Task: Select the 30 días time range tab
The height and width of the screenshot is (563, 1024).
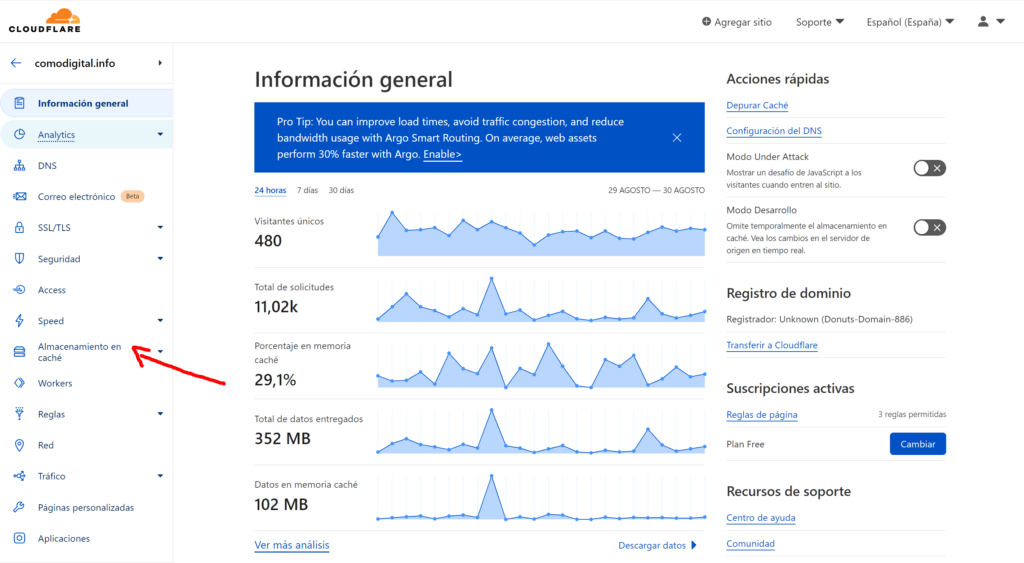Action: (341, 190)
